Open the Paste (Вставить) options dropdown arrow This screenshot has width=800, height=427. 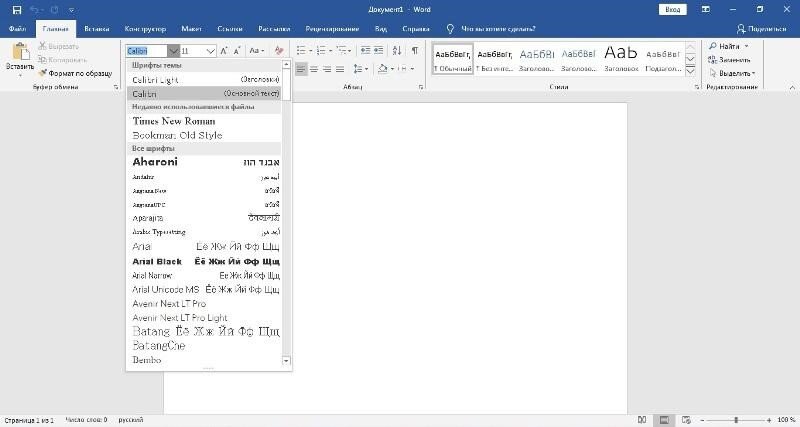click(20, 76)
